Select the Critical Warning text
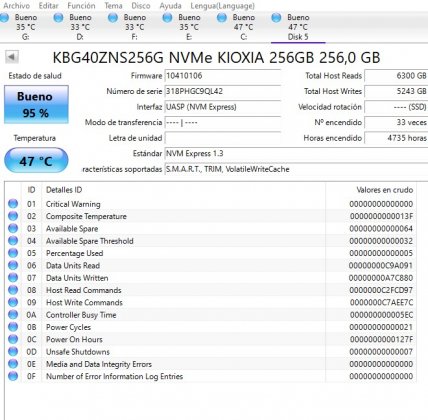This screenshot has height=420, width=428. (73, 204)
